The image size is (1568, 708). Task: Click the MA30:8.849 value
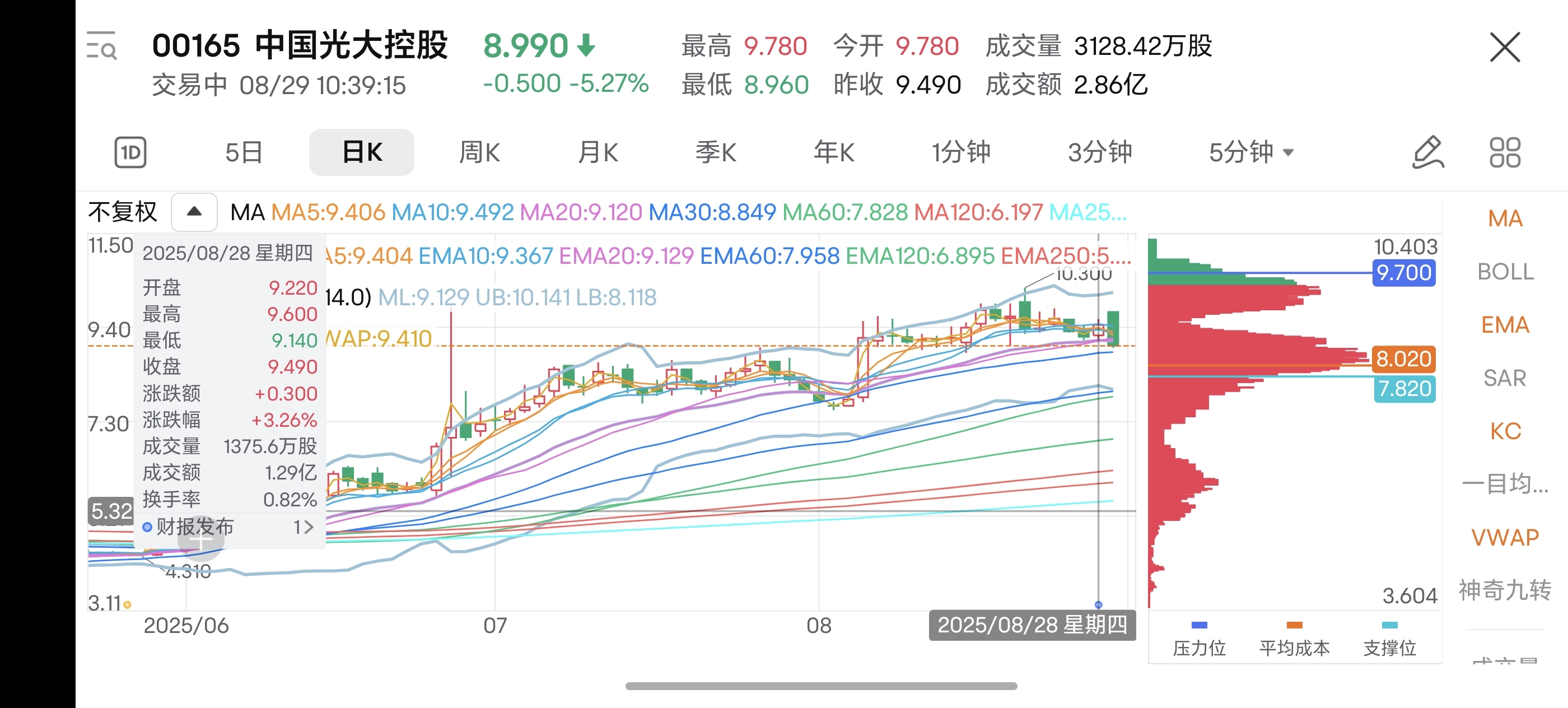(712, 212)
